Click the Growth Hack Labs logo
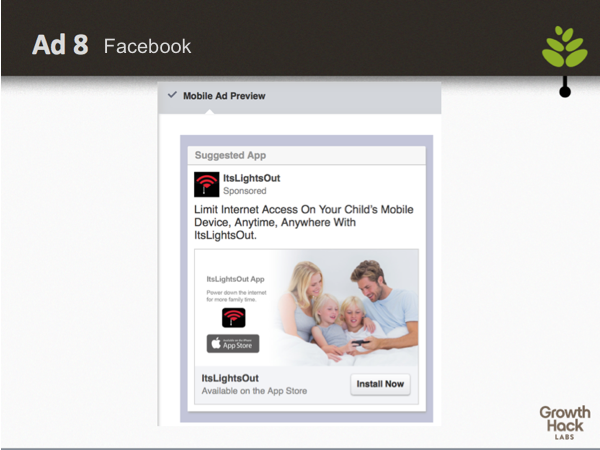The height and width of the screenshot is (450, 600). click(x=565, y=423)
